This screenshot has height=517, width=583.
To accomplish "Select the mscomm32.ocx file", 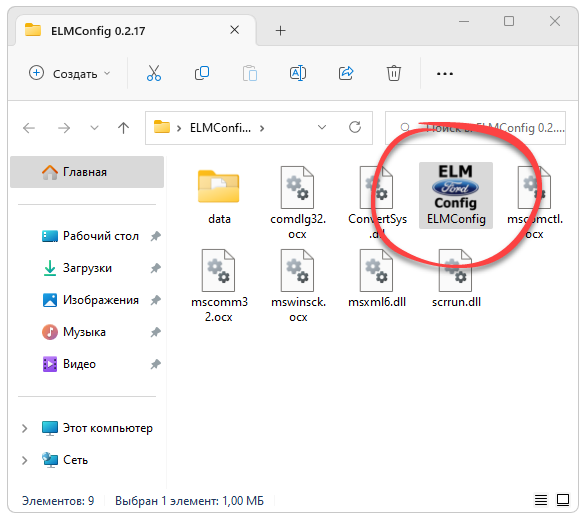I will [x=219, y=286].
